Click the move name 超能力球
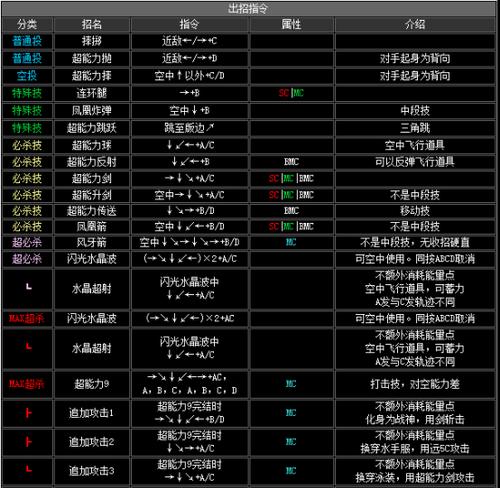This screenshot has height=488, width=500. [92, 145]
